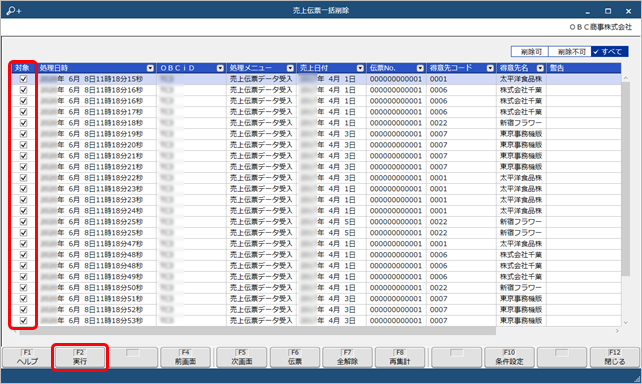Viewport: 642px width, 384px height.
Task: Switch to the 削除可 filter tab
Action: pos(530,52)
